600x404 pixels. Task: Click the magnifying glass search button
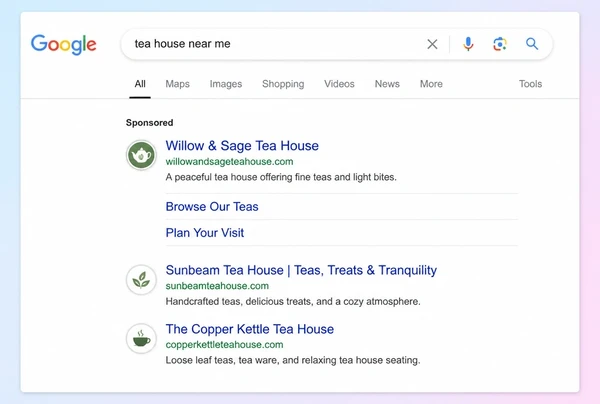[532, 44]
